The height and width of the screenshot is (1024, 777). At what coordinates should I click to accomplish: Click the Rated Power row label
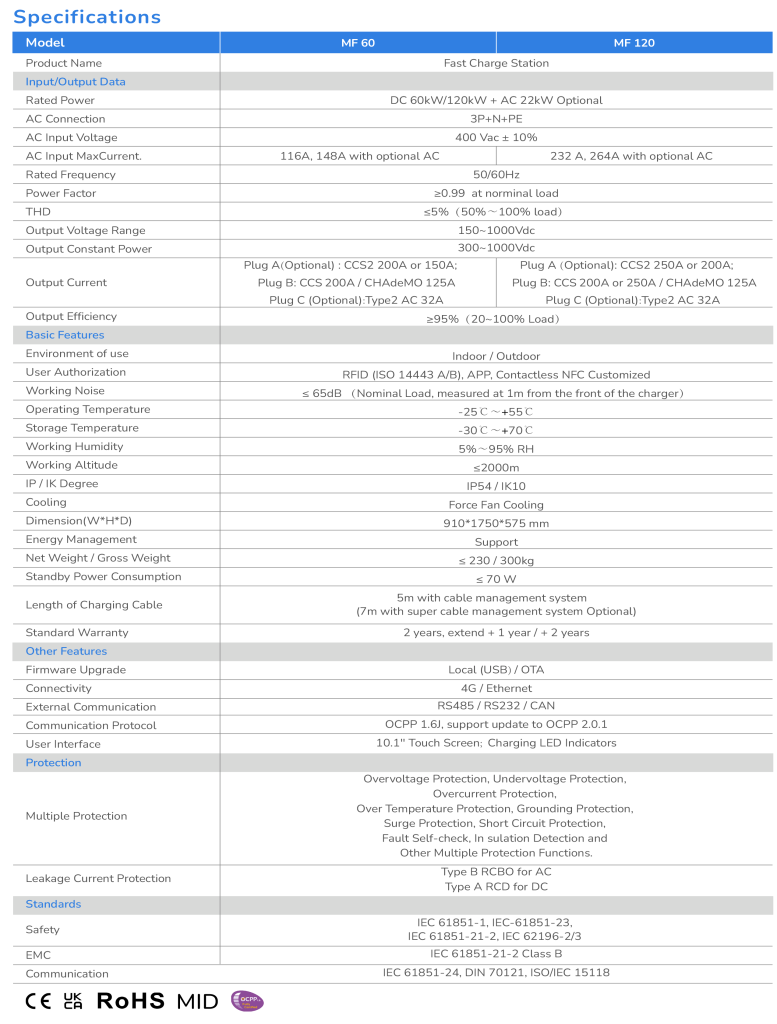(60, 100)
